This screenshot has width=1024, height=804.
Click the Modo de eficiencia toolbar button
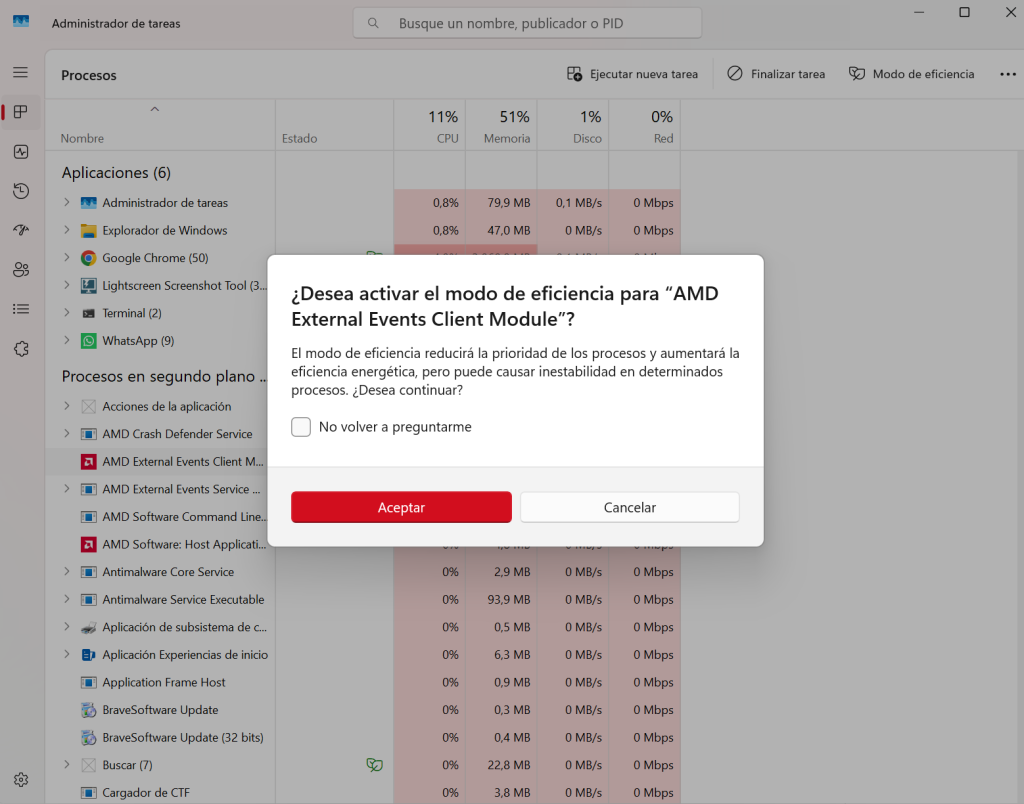tap(912, 74)
